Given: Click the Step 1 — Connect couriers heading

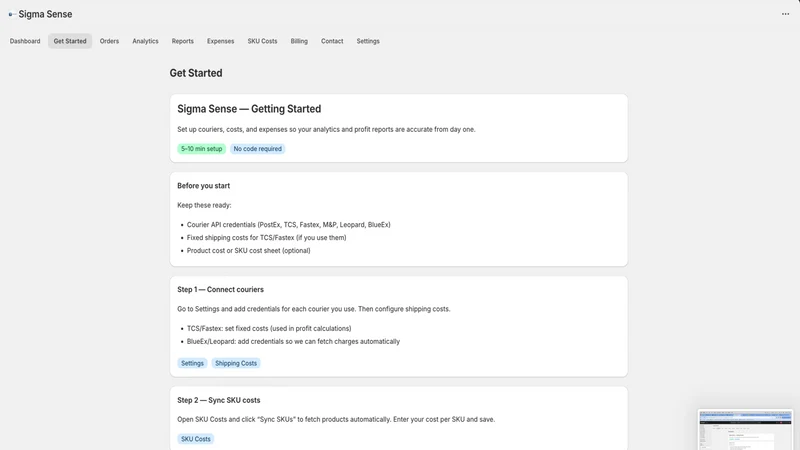Looking at the screenshot, I should pyautogui.click(x=220, y=289).
